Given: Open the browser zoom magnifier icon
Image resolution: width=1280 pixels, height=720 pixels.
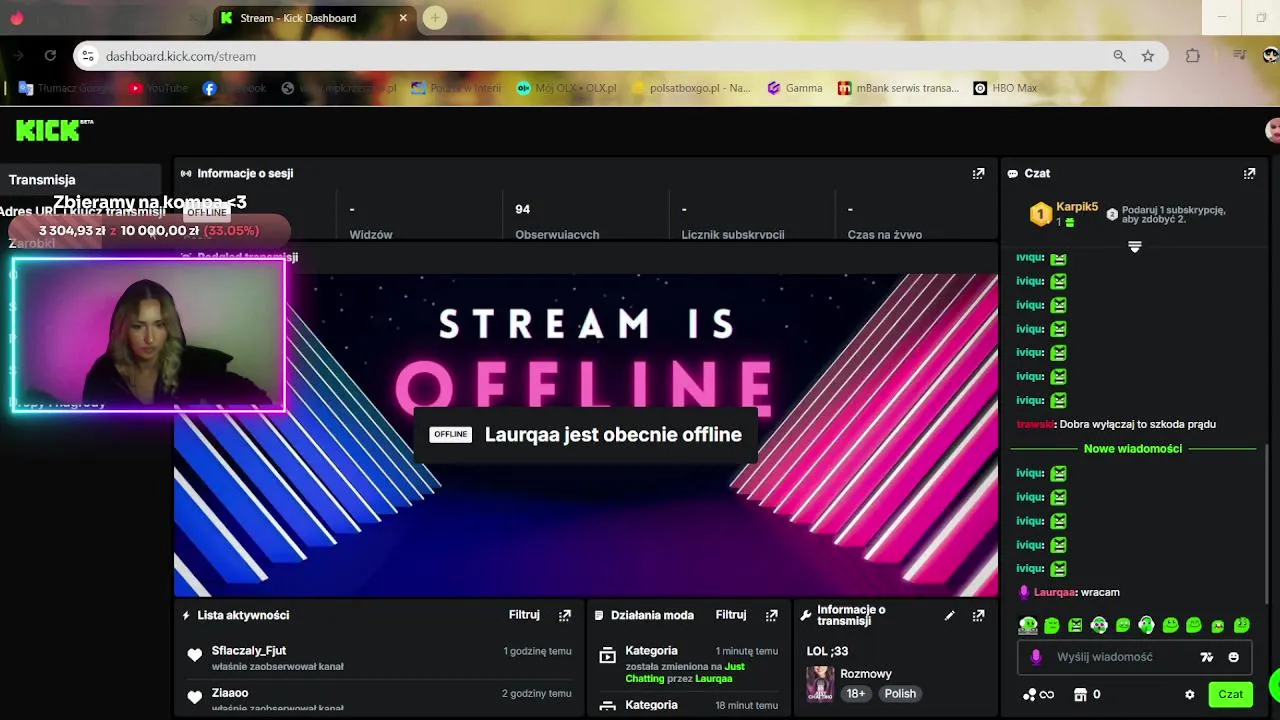Looking at the screenshot, I should click(x=1119, y=56).
